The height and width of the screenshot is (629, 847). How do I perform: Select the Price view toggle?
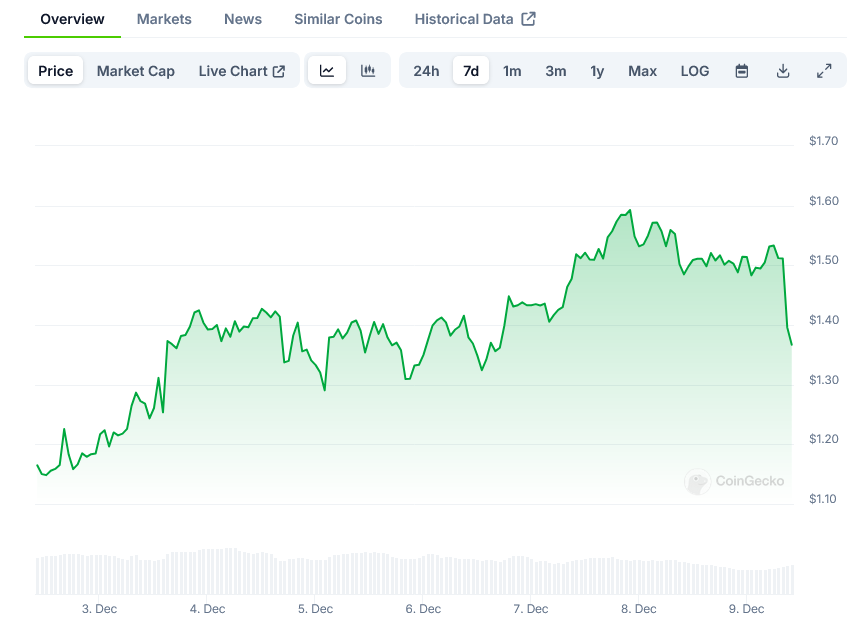56,71
